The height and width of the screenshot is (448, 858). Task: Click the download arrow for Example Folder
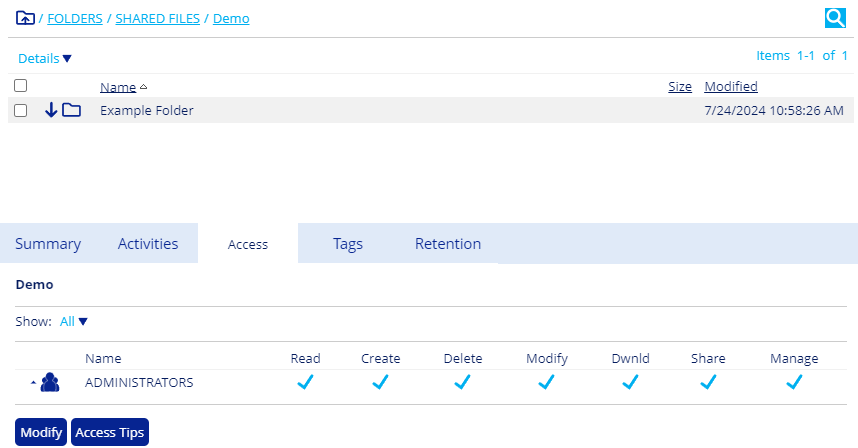pyautogui.click(x=51, y=110)
